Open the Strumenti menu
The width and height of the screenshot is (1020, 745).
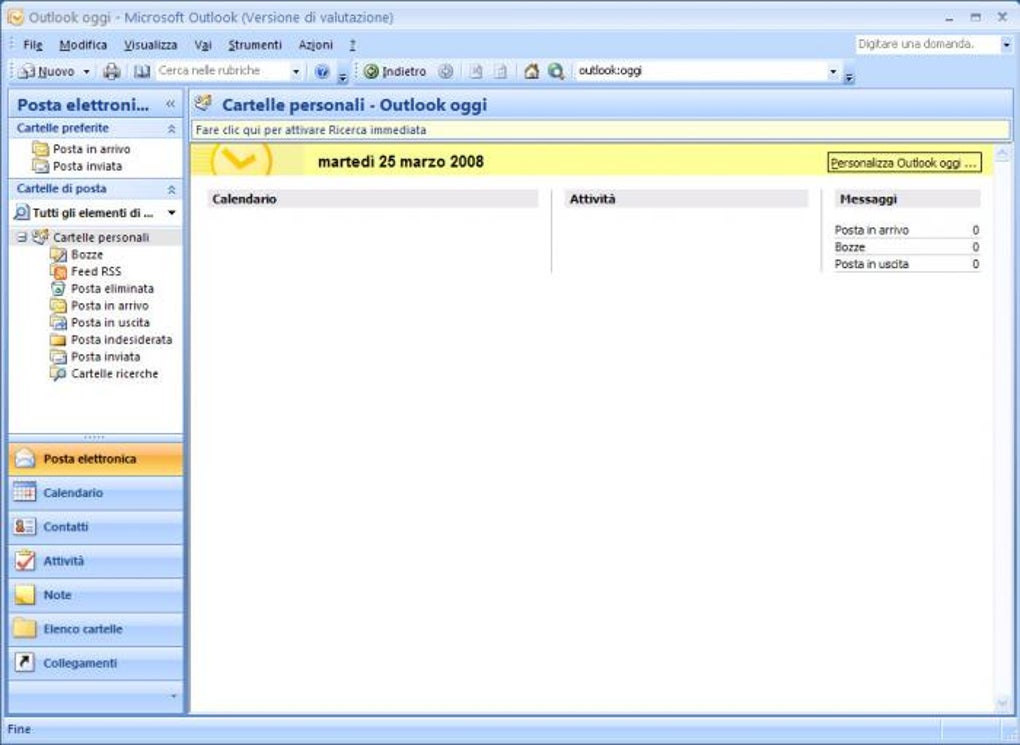point(255,45)
